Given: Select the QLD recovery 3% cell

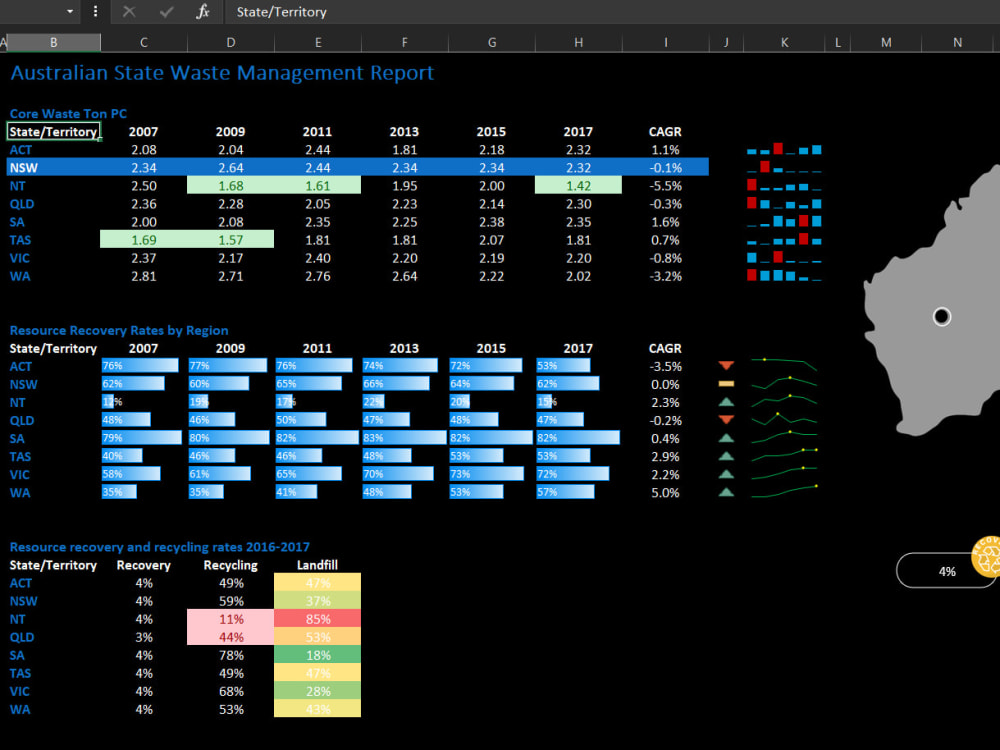Looking at the screenshot, I should click(x=144, y=636).
